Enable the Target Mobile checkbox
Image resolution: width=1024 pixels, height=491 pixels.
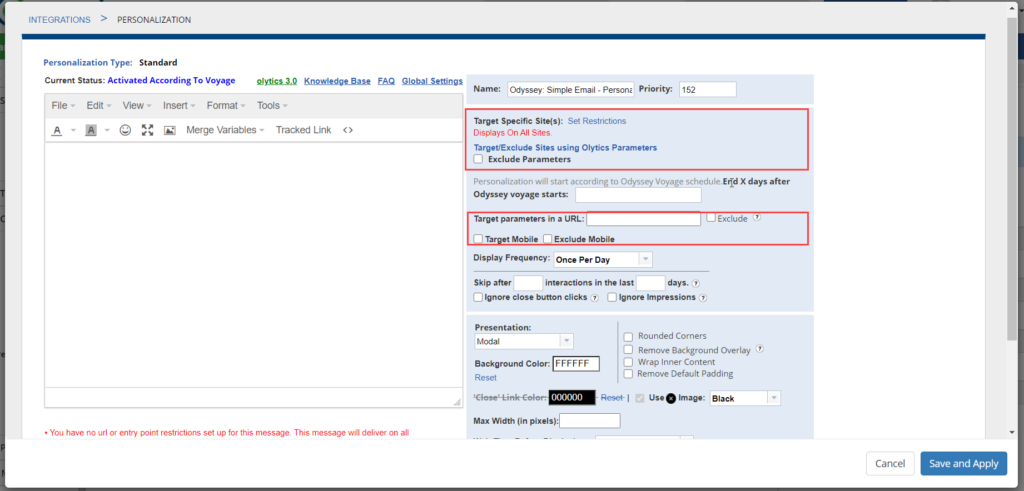click(479, 239)
